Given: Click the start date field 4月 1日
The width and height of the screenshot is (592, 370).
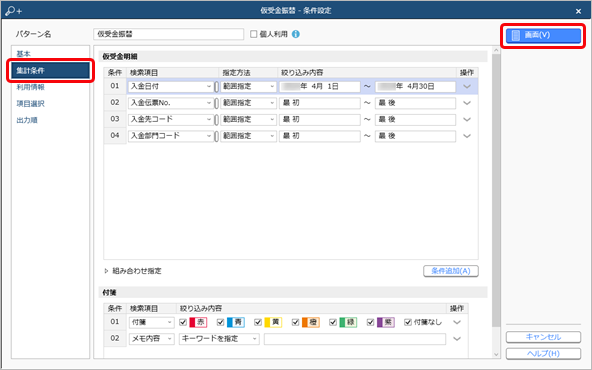Looking at the screenshot, I should click(320, 86).
